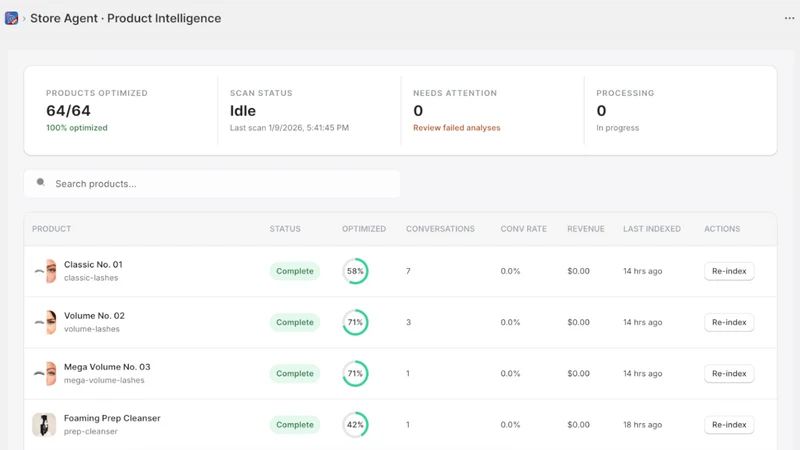Focus the Search products field
The height and width of the screenshot is (450, 800).
pyautogui.click(x=212, y=184)
